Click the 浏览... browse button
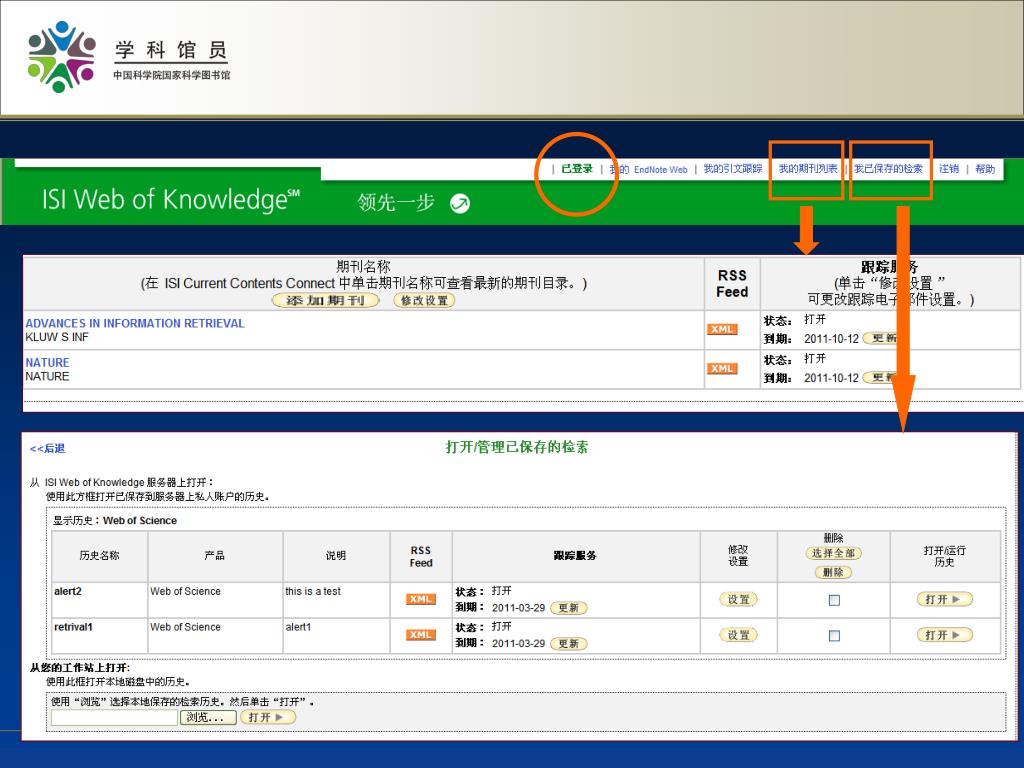 209,717
